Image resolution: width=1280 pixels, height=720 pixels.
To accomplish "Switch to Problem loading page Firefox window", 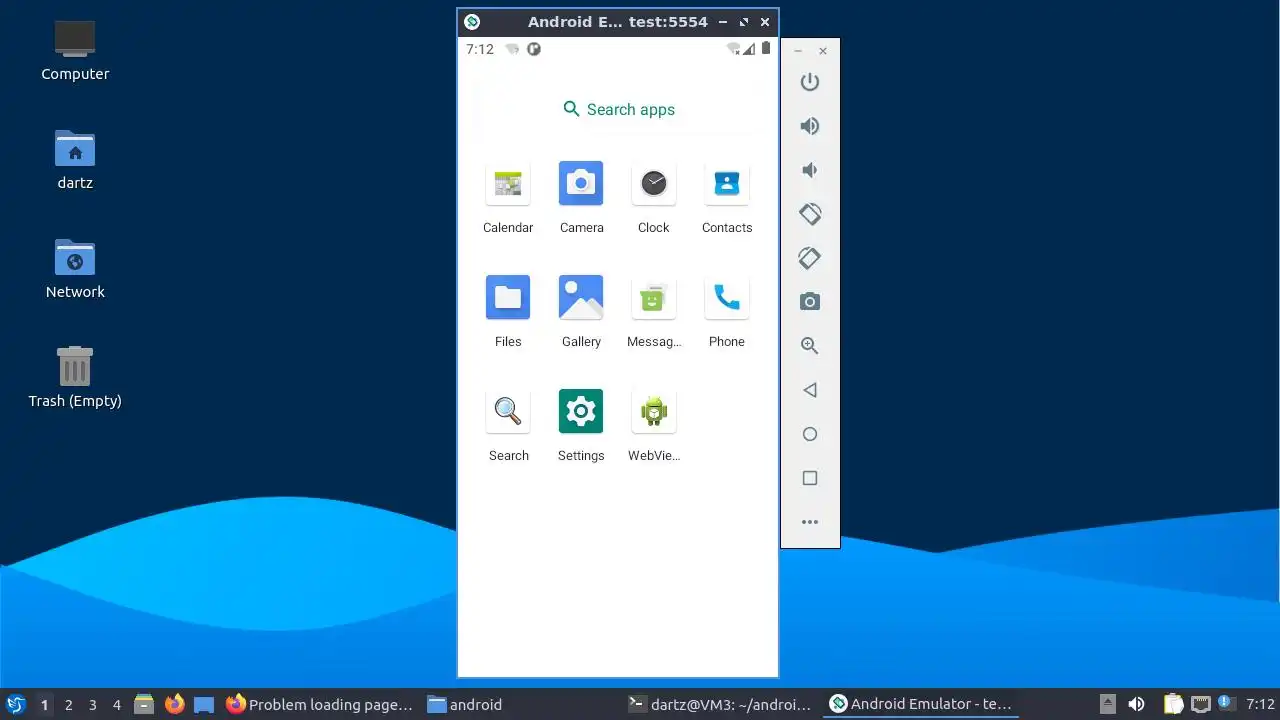I will coord(320,704).
